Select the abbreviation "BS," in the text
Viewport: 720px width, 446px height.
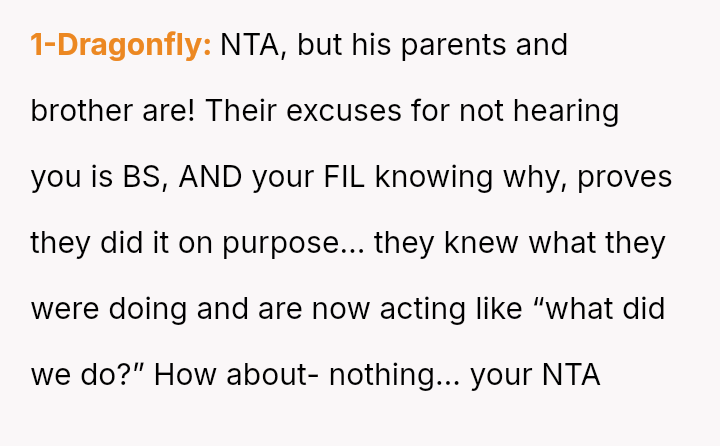pos(145,178)
